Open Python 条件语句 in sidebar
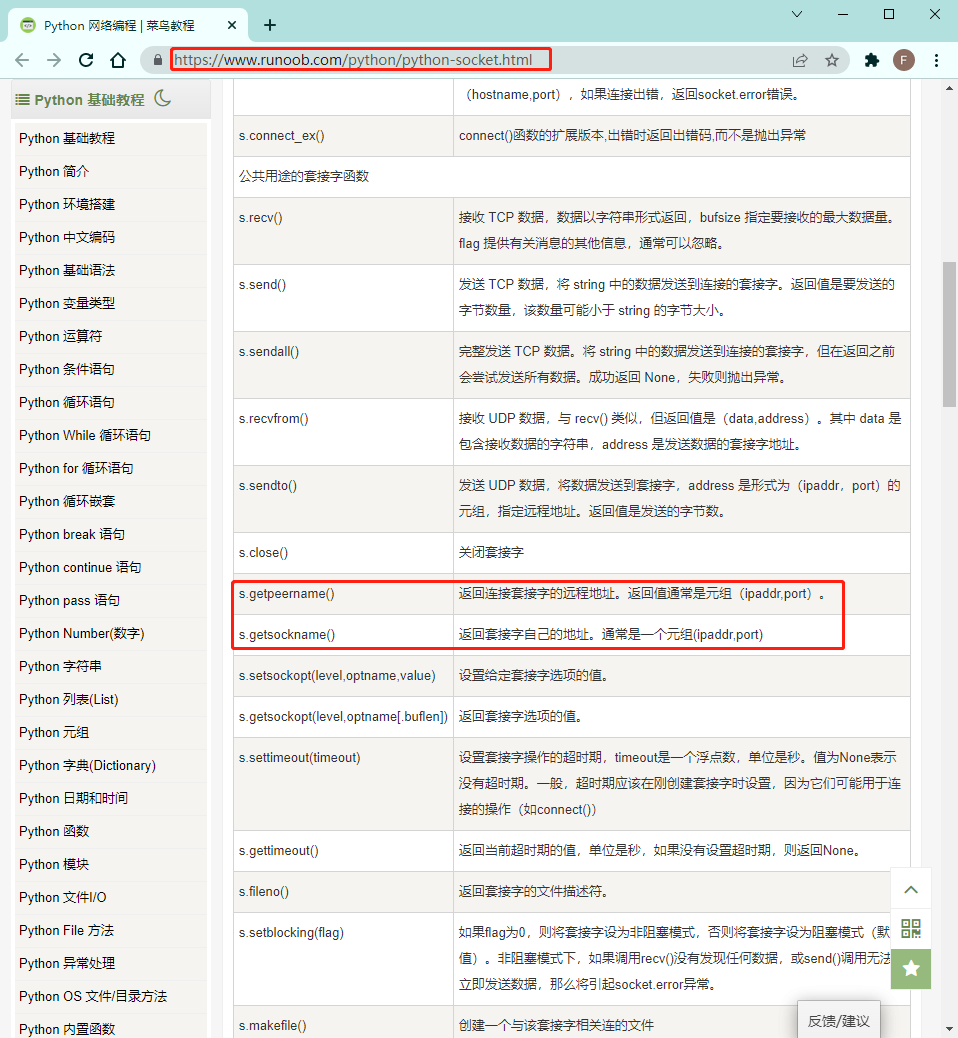The height and width of the screenshot is (1038, 958). pyautogui.click(x=67, y=369)
